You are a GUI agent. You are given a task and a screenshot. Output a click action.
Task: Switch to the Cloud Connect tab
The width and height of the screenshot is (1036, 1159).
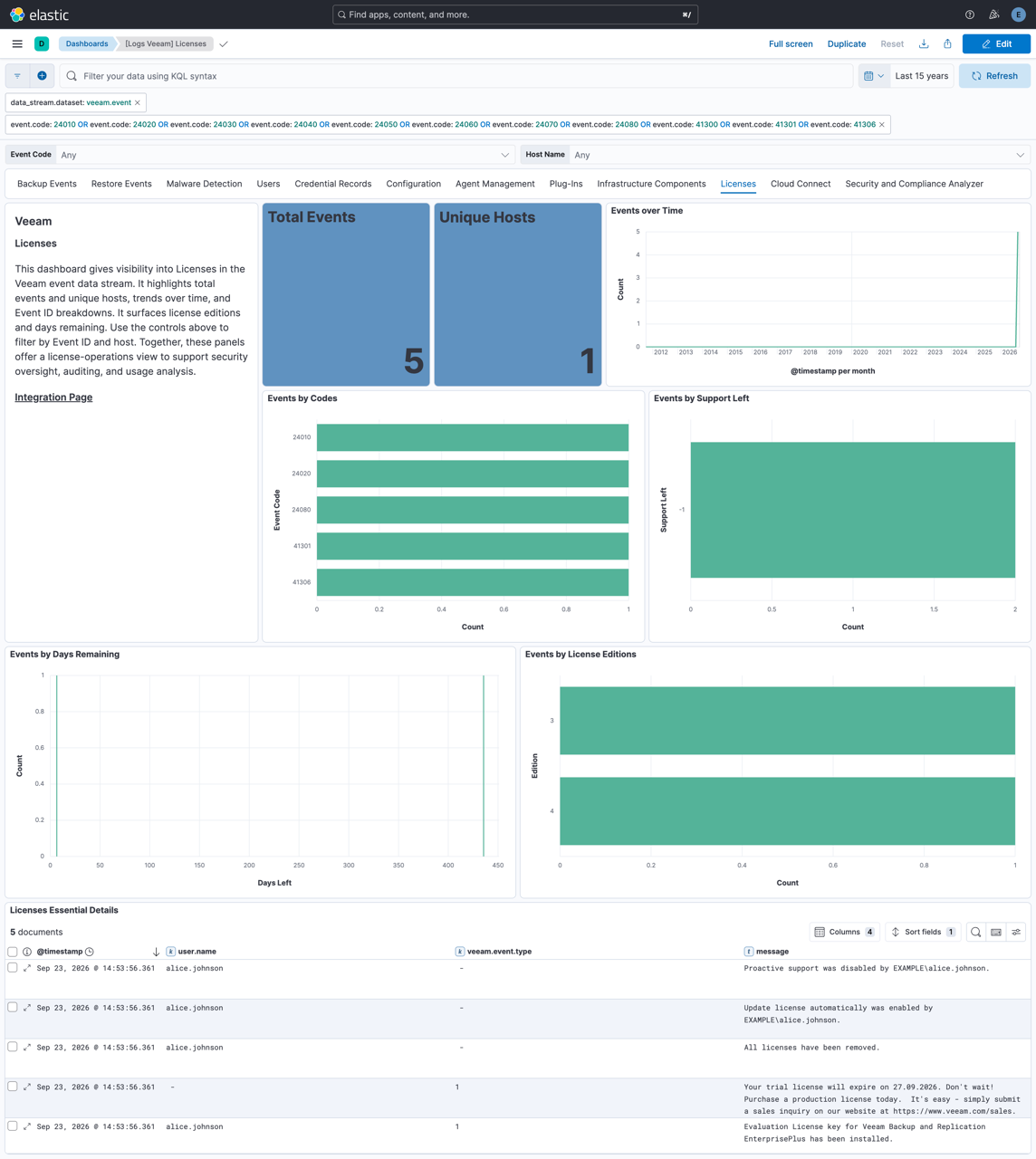coord(801,184)
